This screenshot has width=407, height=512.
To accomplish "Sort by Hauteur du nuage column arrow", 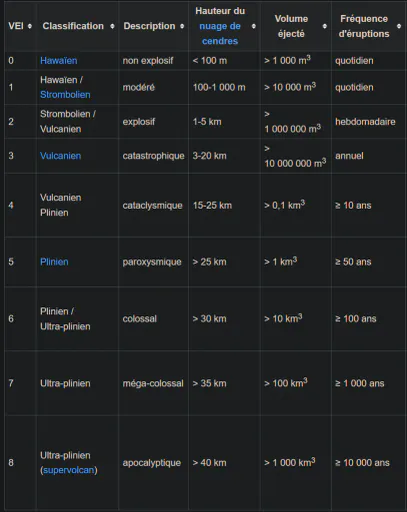I will (x=254, y=26).
